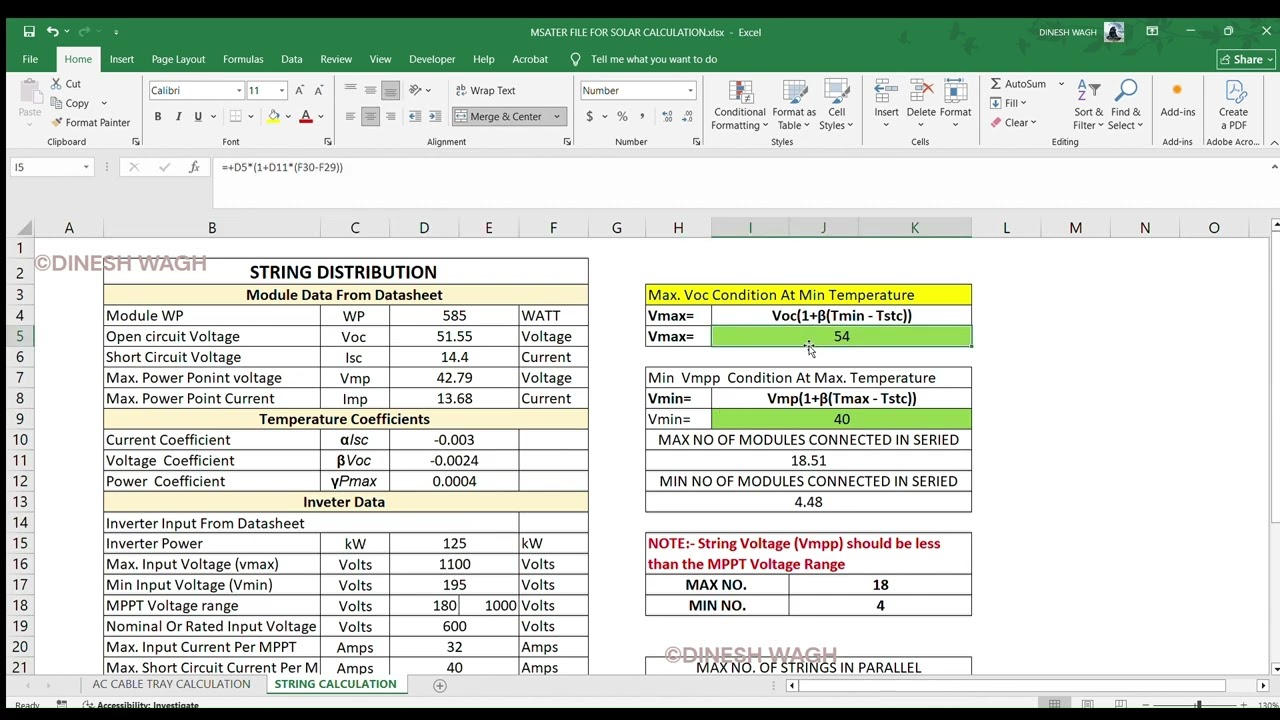Switch to the Page Layout tab
The height and width of the screenshot is (720, 1280).
coord(178,59)
